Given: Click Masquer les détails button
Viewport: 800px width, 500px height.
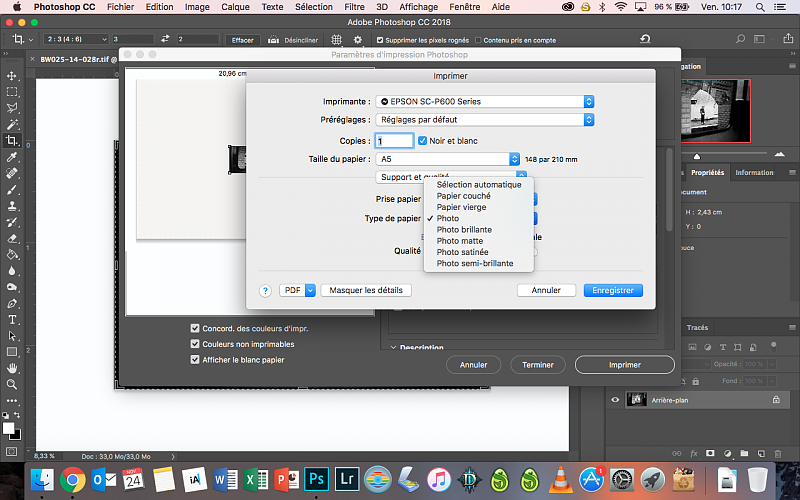Looking at the screenshot, I should coord(366,290).
